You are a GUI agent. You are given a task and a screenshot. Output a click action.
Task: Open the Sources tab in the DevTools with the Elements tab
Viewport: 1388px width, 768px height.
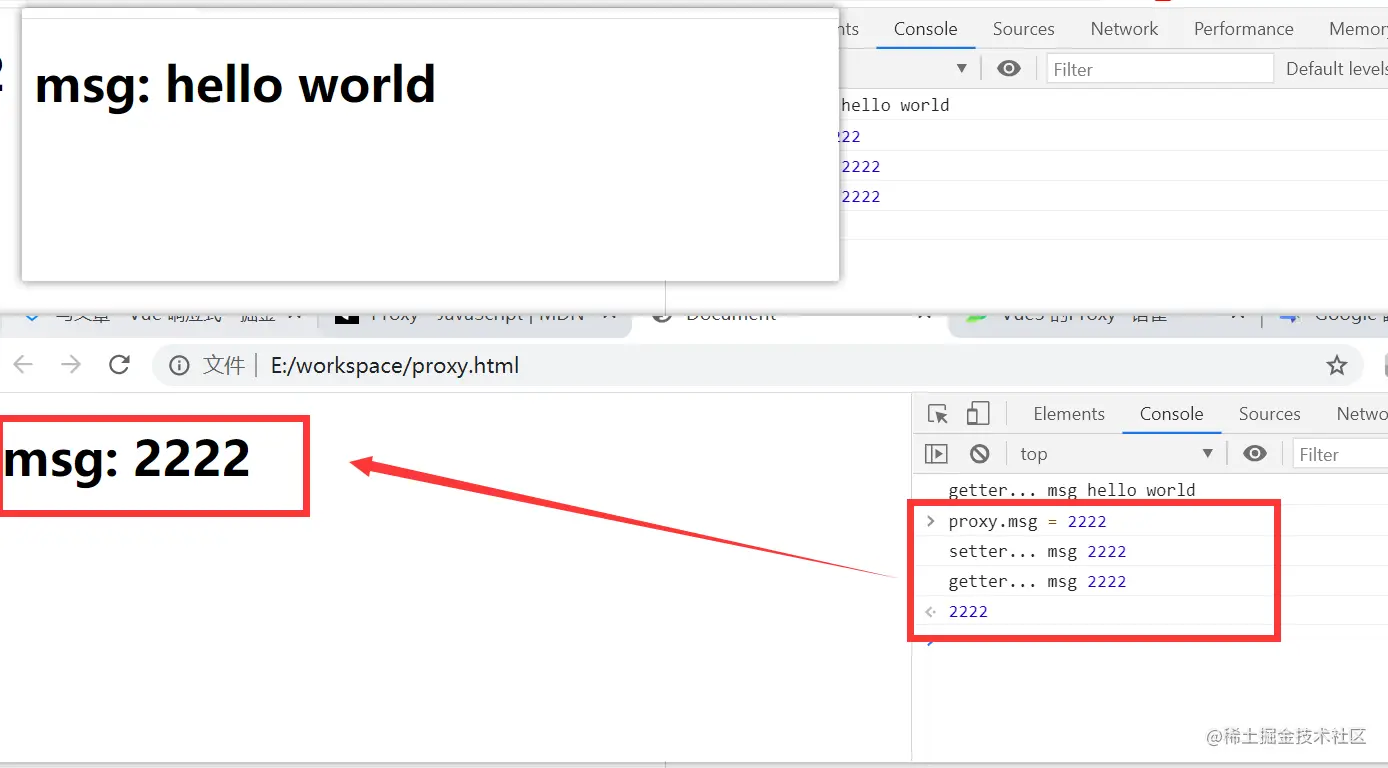[1269, 414]
